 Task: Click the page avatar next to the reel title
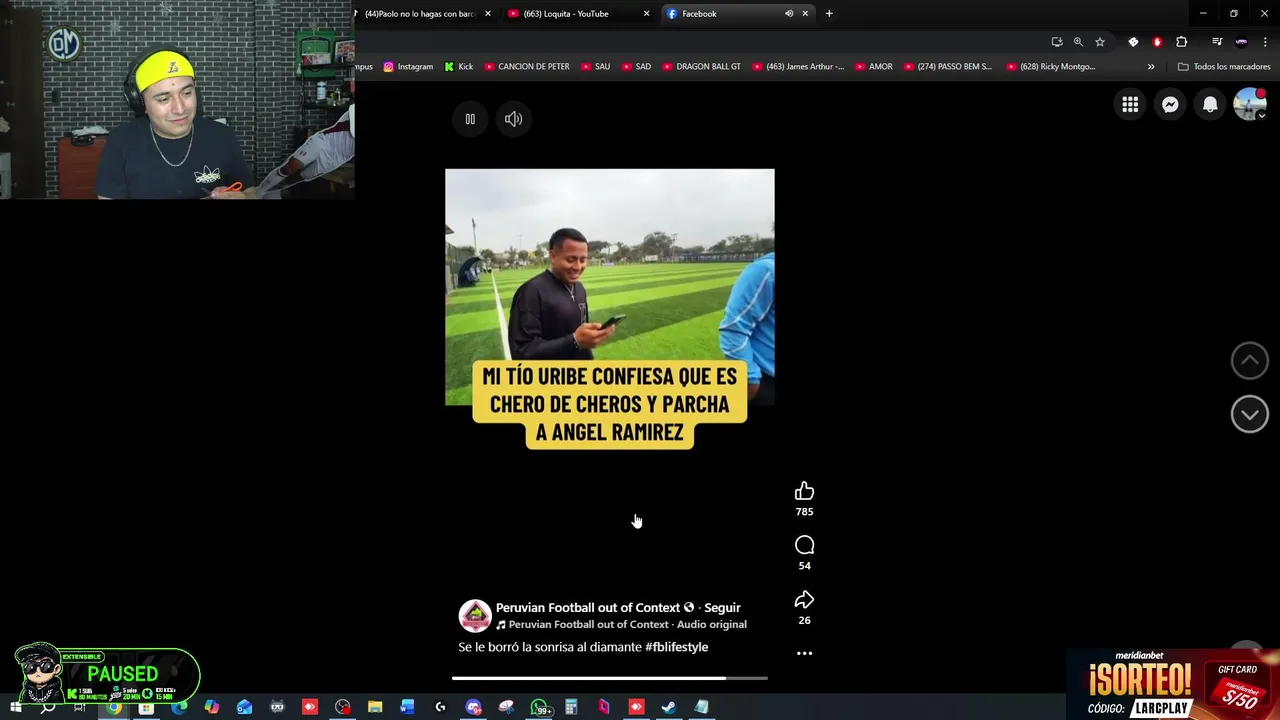(475, 616)
